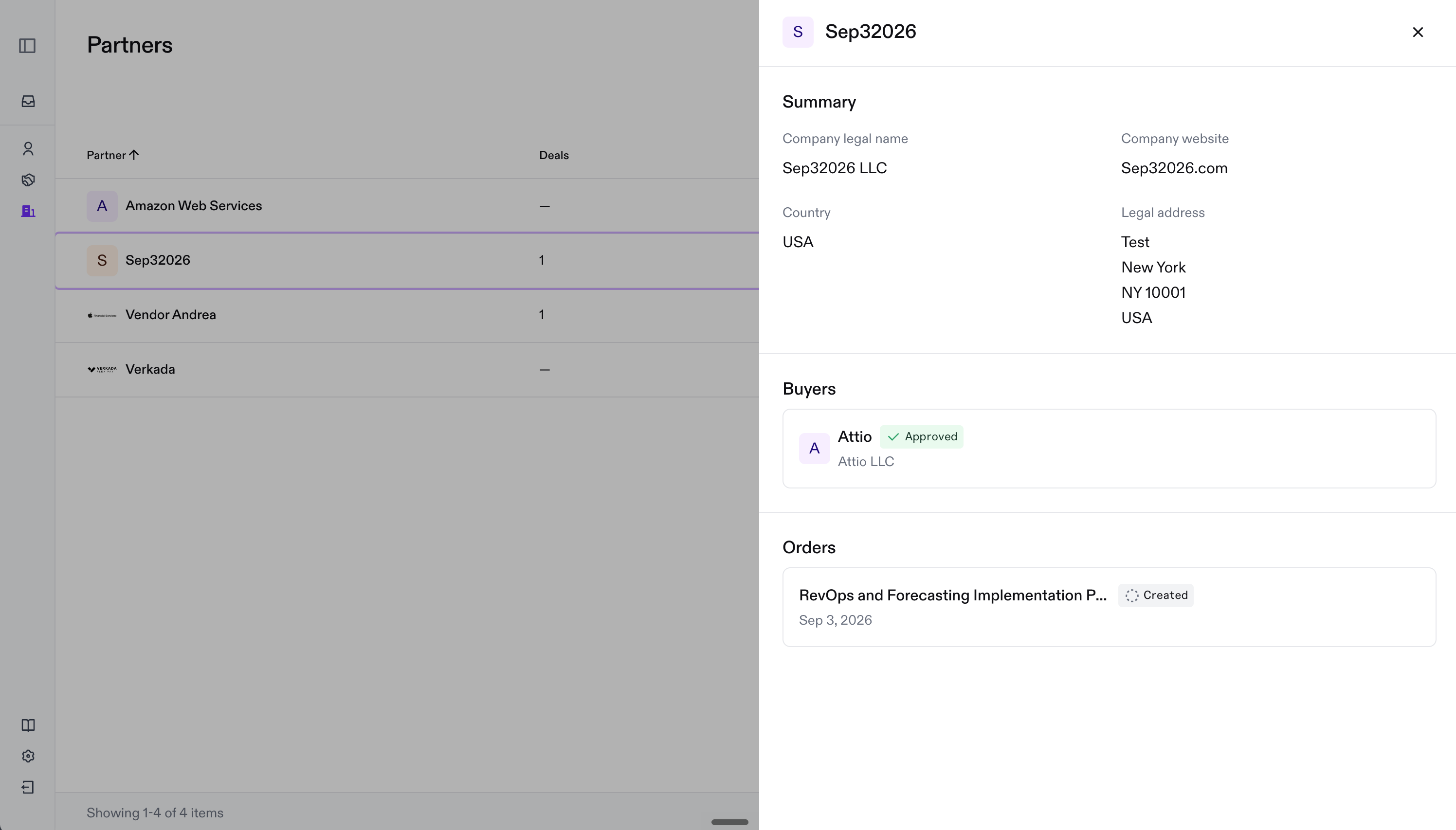Click the Vendor Andrea logo thumbnail
The image size is (1456, 830).
[x=102, y=315]
